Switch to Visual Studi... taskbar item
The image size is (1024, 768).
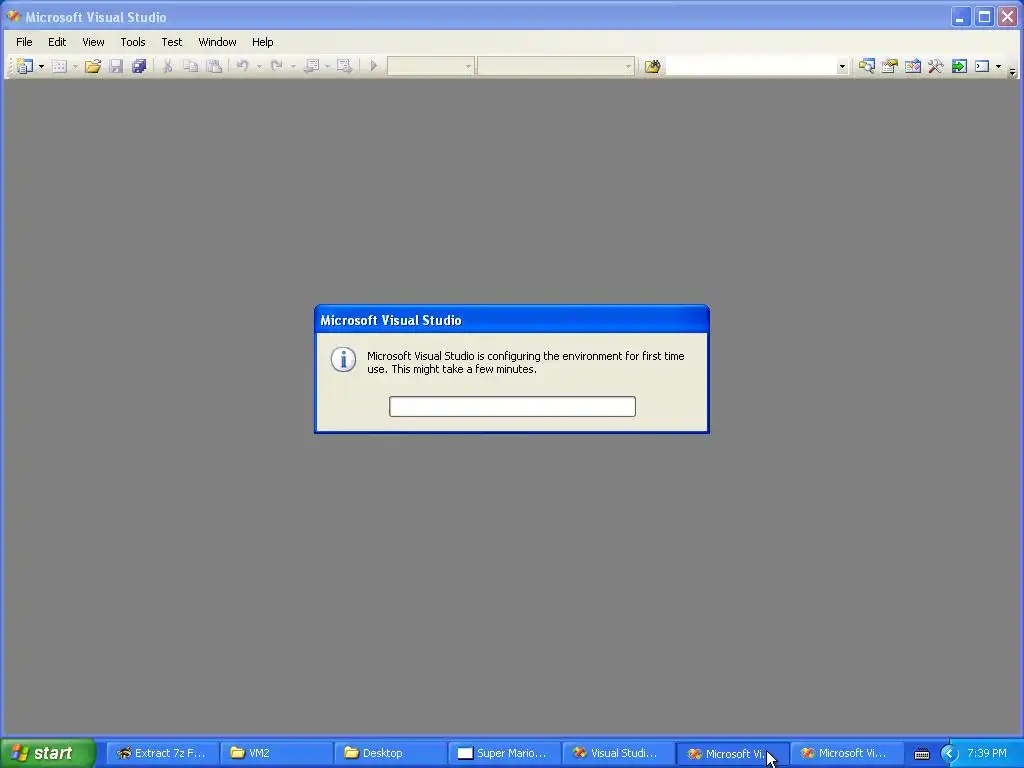[x=618, y=753]
